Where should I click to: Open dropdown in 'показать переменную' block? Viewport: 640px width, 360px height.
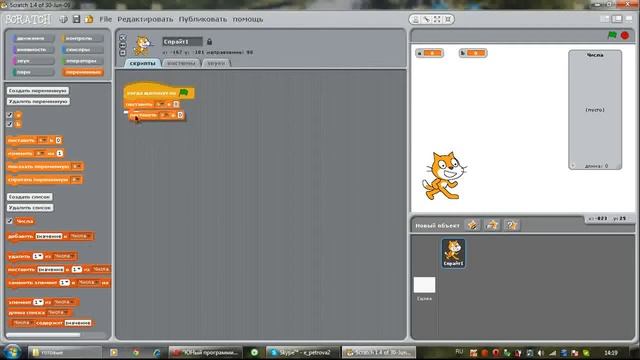76,167
